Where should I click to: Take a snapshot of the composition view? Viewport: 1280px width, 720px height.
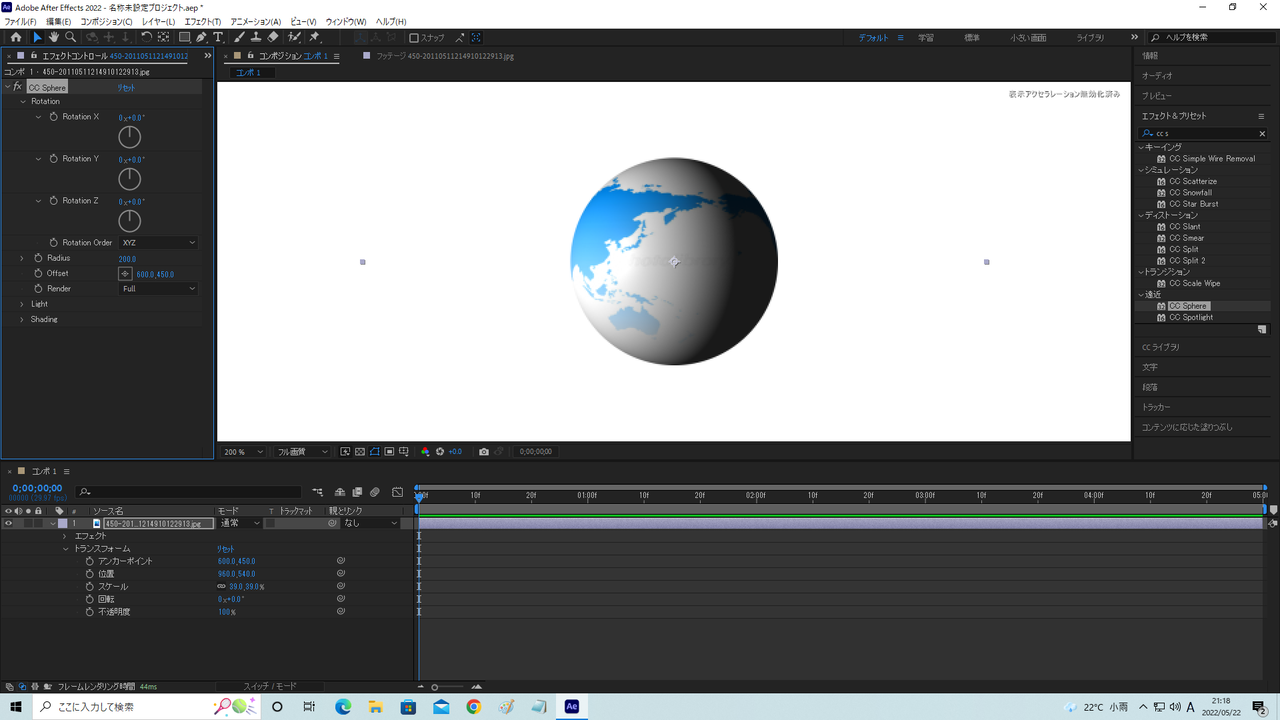coord(483,451)
